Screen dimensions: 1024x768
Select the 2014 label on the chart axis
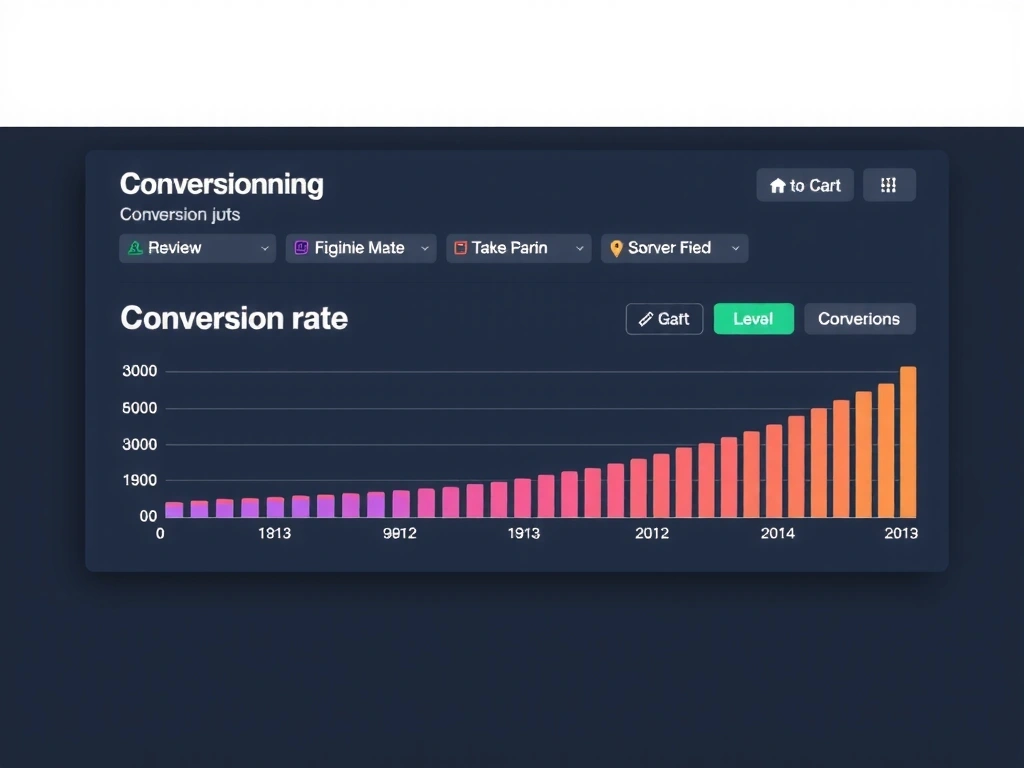coord(778,534)
